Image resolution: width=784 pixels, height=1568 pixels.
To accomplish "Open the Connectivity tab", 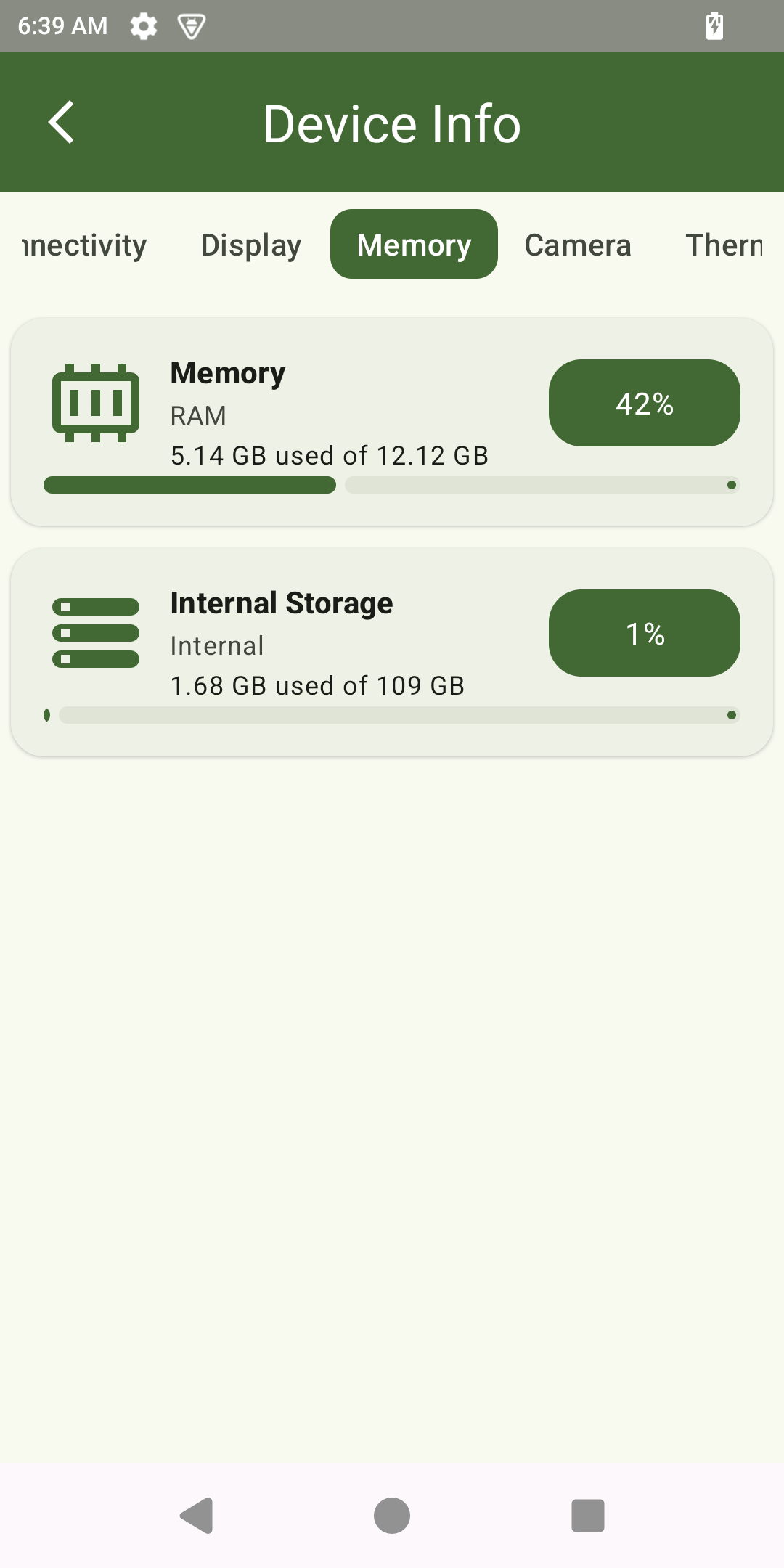I will point(84,245).
